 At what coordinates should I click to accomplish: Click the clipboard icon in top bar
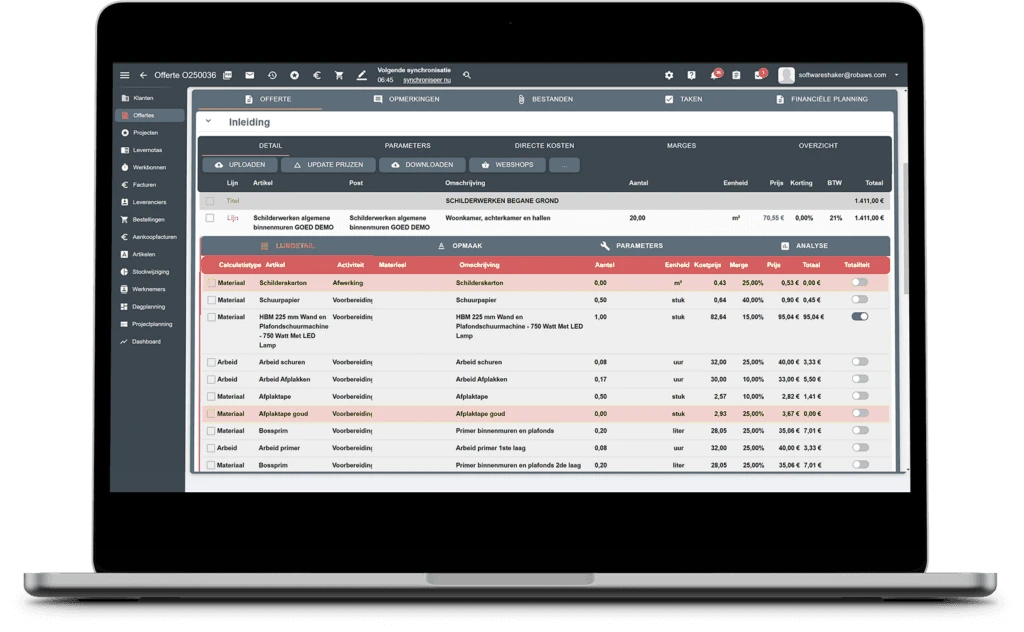click(x=736, y=75)
